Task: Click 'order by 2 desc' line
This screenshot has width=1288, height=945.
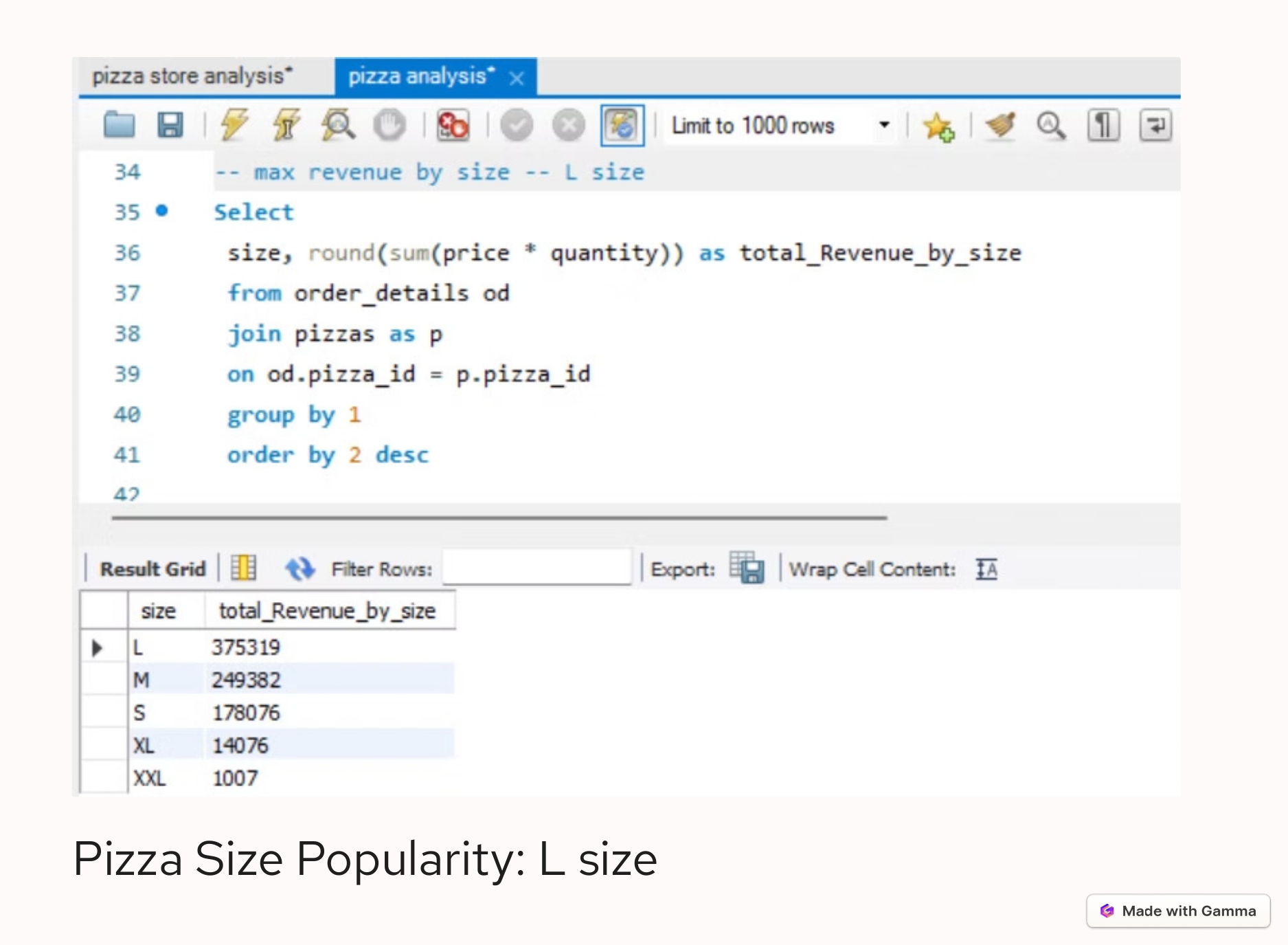Action: [328, 455]
